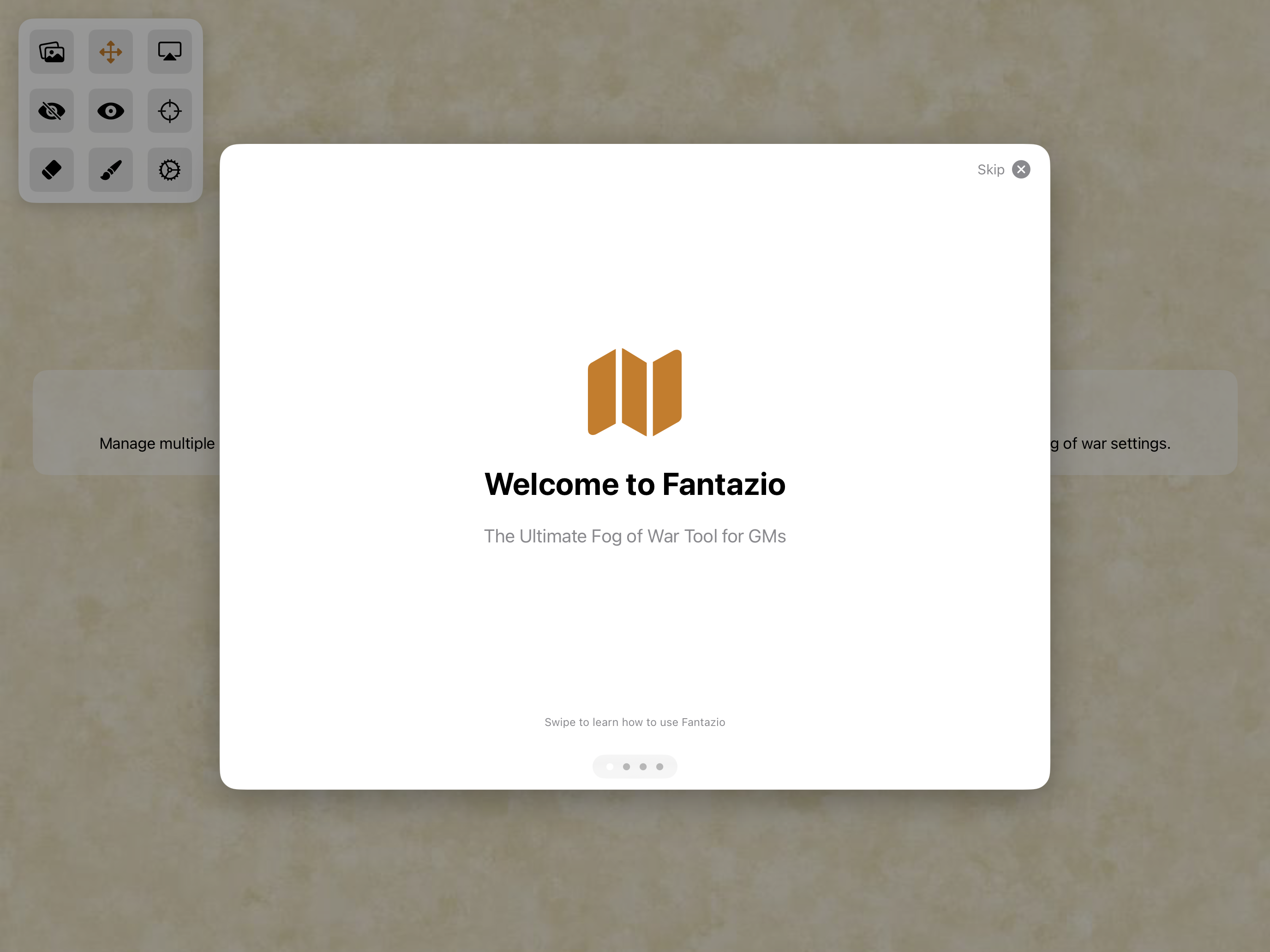Click the fog of war settings card
Viewport: 1270px width, 952px height.
tap(1143, 443)
